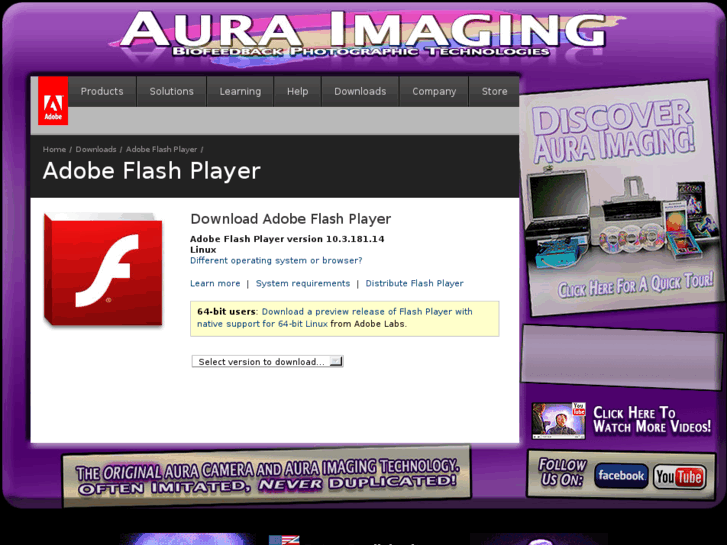The image size is (727, 545).
Task: Click the 64-bit Linux preview release link
Action: (334, 318)
